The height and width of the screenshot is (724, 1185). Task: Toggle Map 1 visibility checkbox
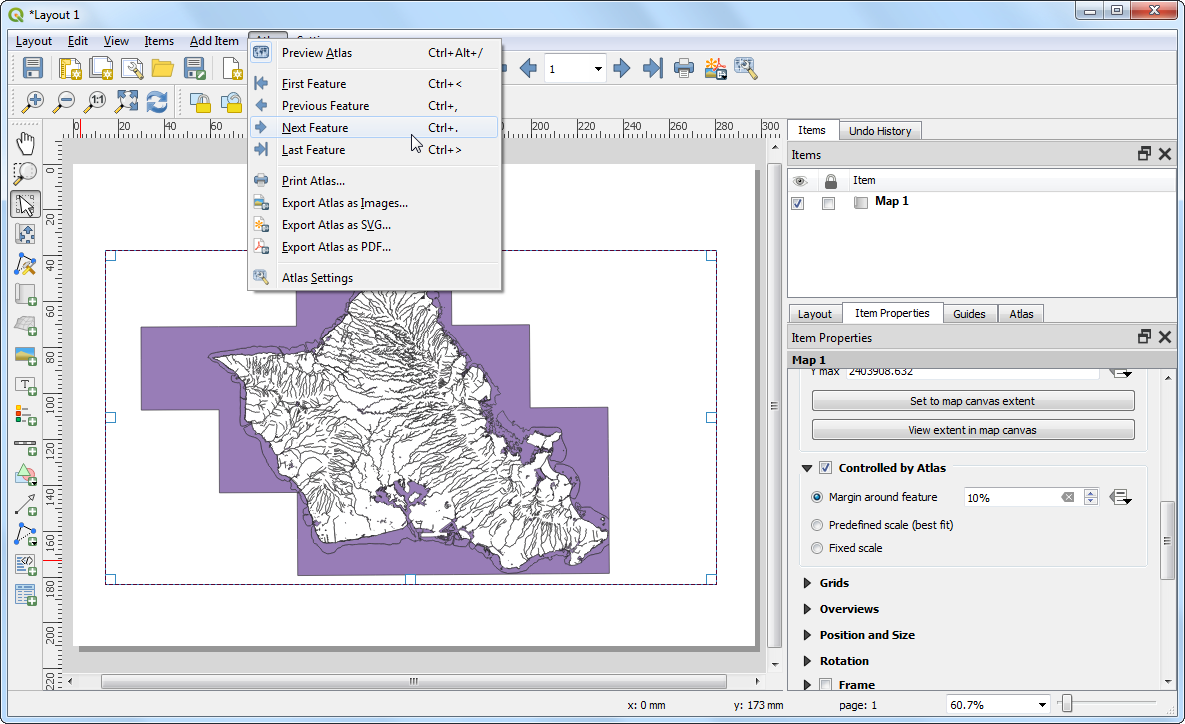797,203
